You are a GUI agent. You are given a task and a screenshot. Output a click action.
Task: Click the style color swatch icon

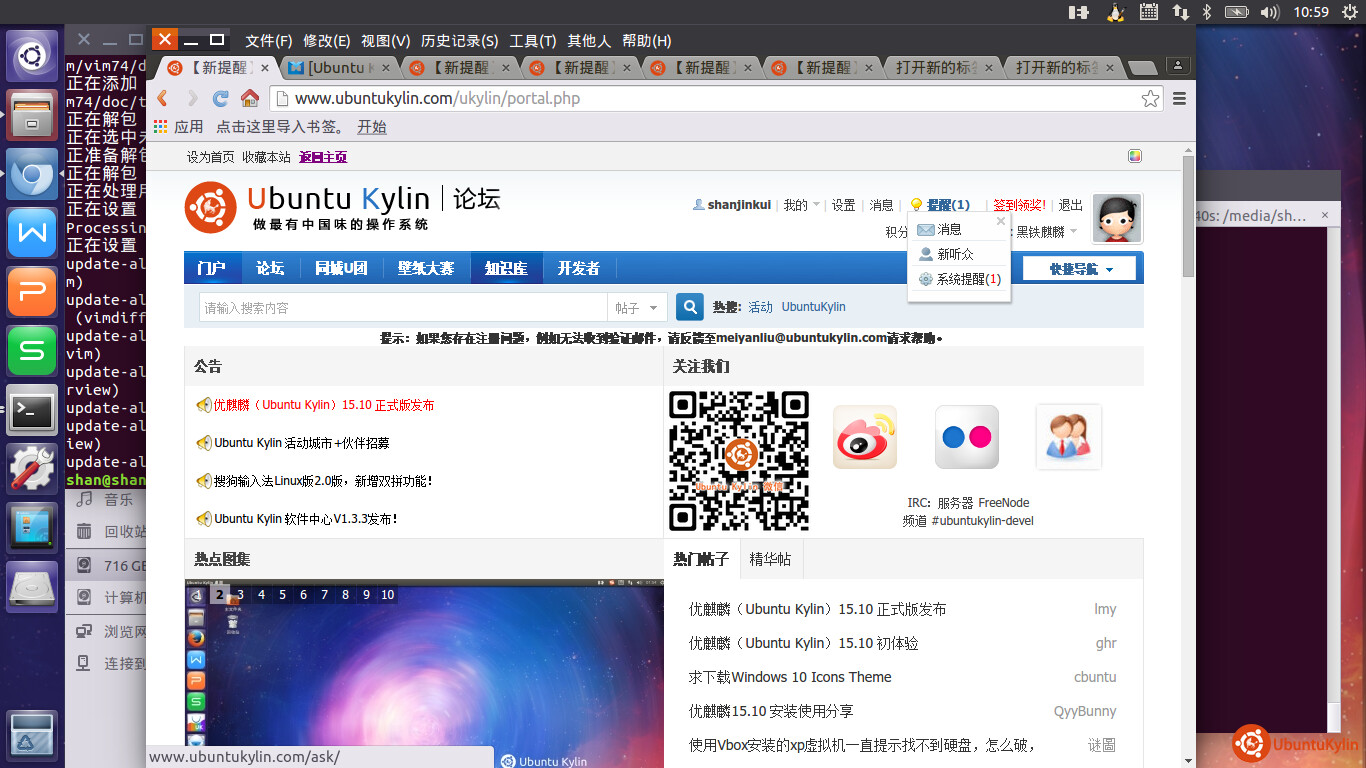click(x=1134, y=156)
